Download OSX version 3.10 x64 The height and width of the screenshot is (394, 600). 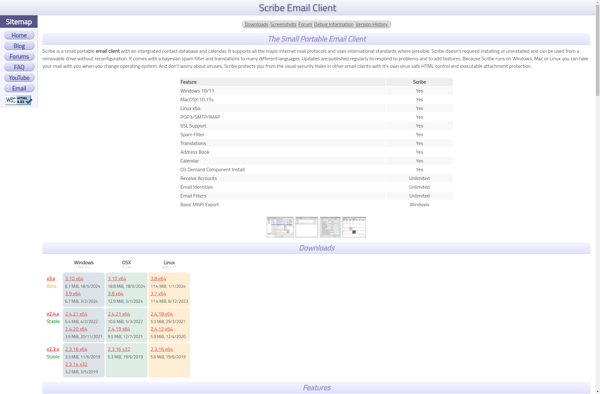[117, 279]
